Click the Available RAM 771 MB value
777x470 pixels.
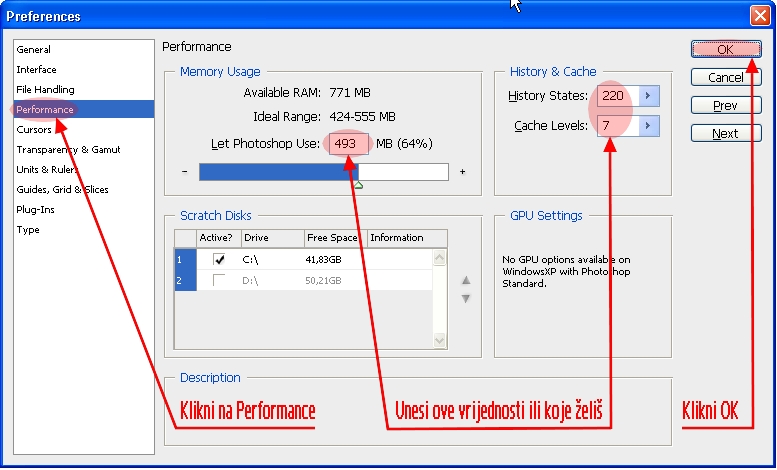[x=350, y=93]
